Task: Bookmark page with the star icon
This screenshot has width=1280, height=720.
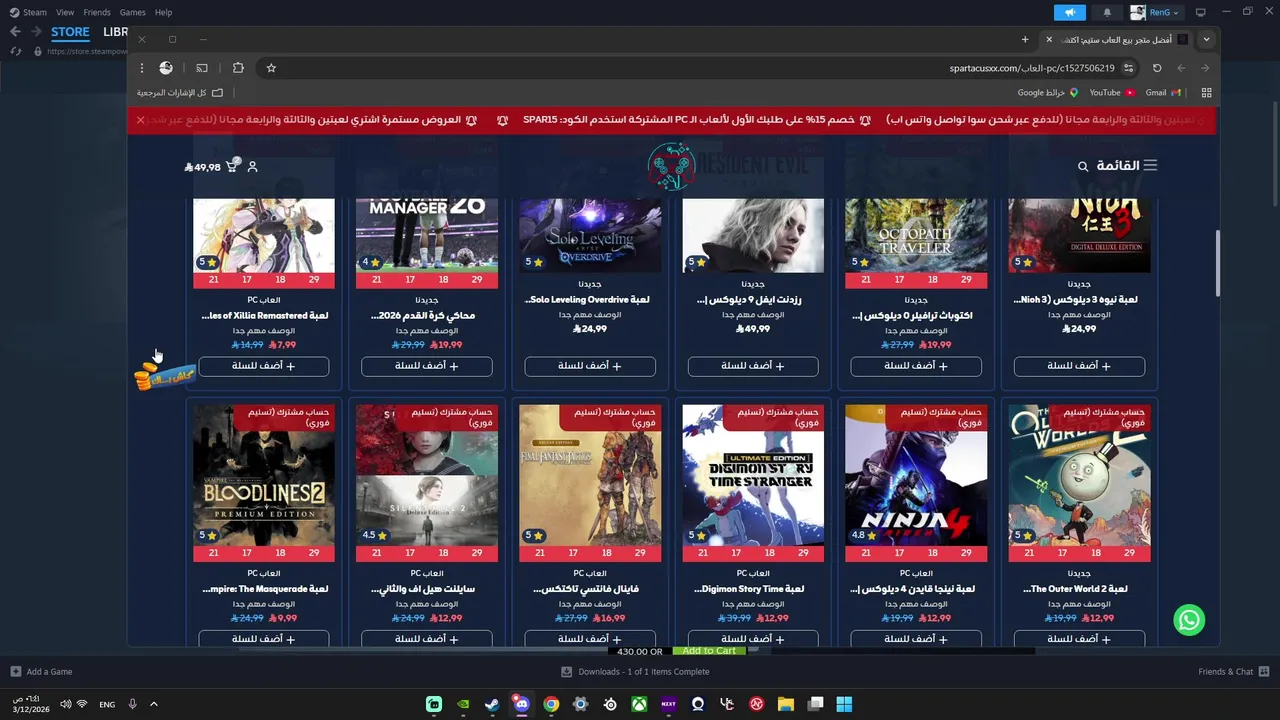Action: (x=271, y=68)
